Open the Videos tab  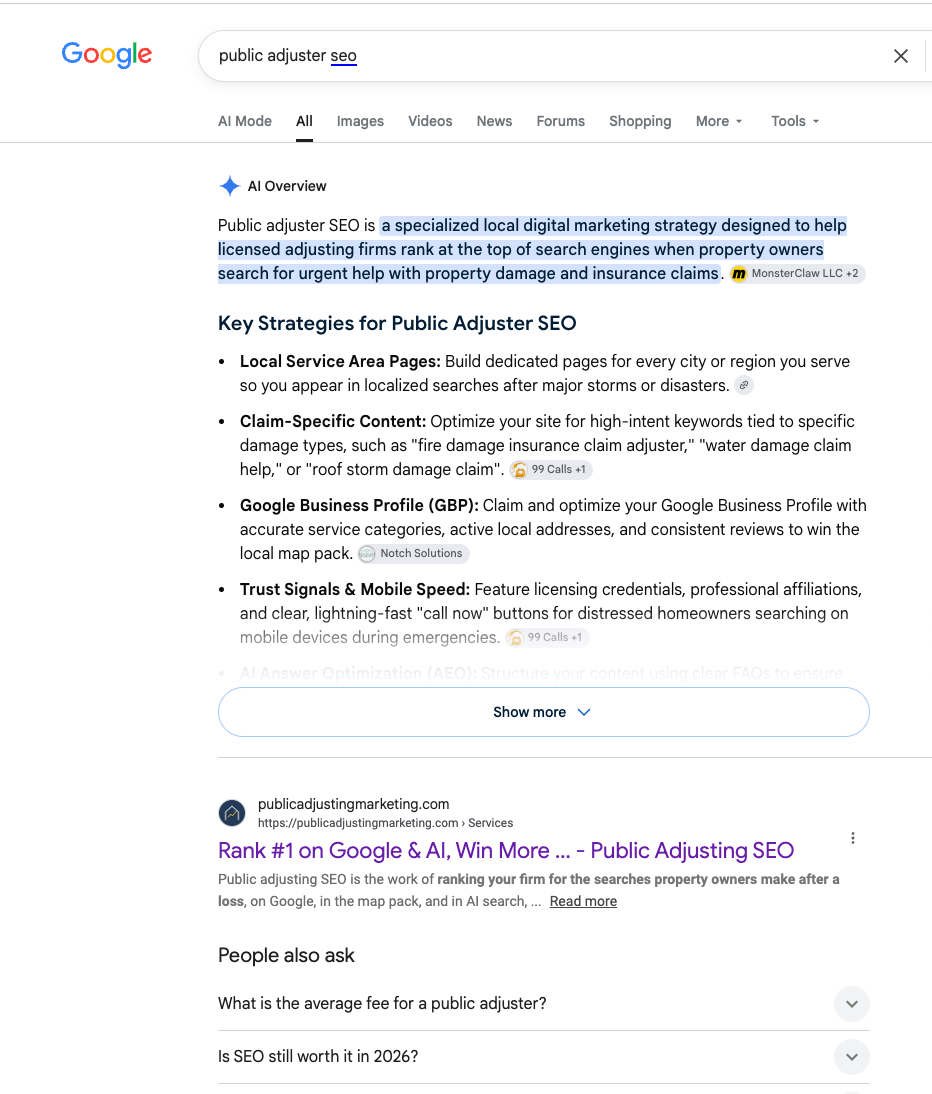click(430, 121)
